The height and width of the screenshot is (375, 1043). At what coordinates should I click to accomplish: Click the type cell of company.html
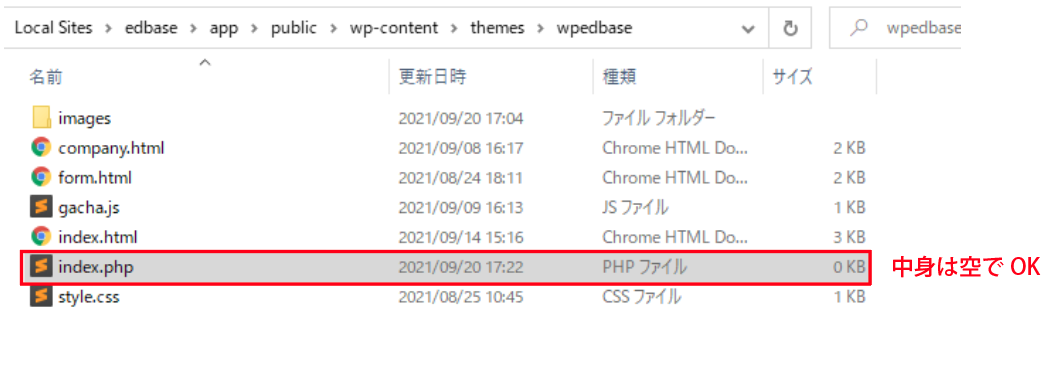pyautogui.click(x=675, y=148)
